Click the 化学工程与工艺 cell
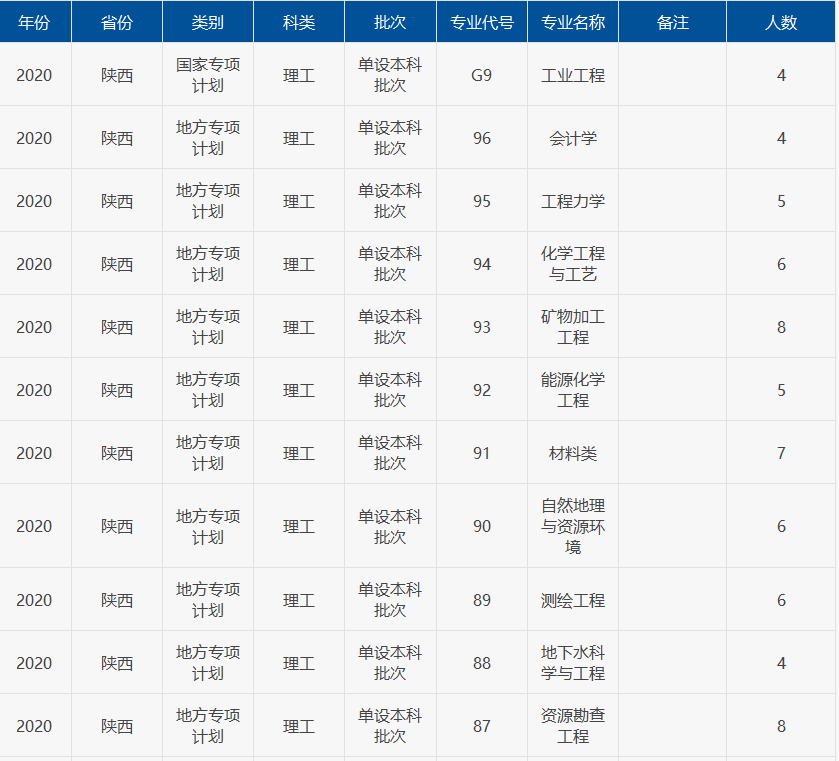Viewport: 839px width, 761px height. (x=573, y=264)
